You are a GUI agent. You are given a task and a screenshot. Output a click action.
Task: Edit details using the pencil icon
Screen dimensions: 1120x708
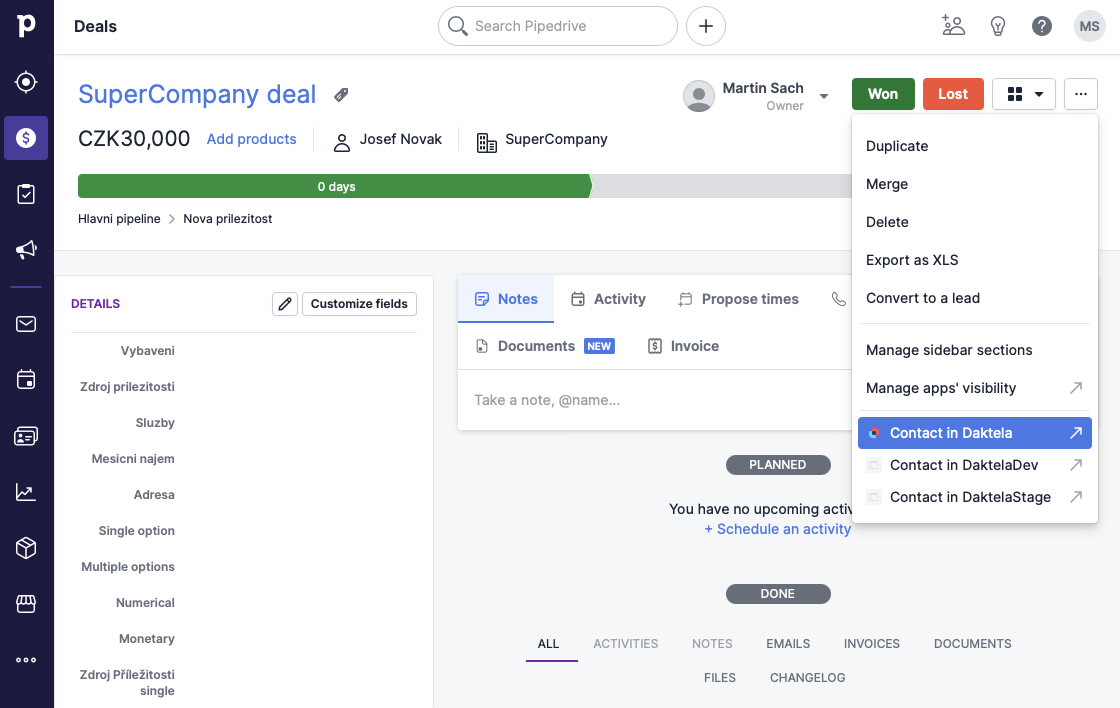(285, 303)
